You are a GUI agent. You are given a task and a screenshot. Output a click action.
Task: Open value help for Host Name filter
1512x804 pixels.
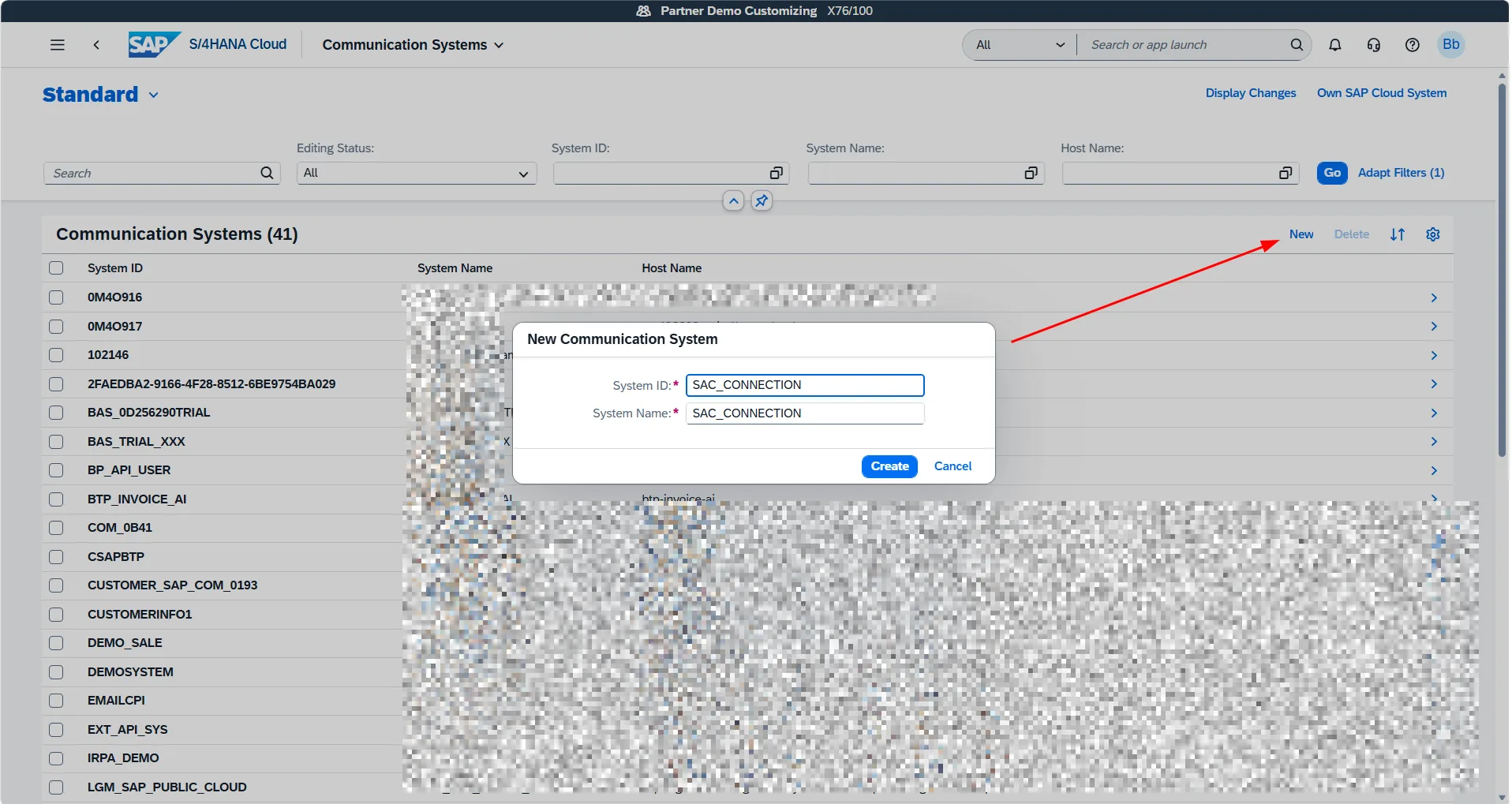1286,173
